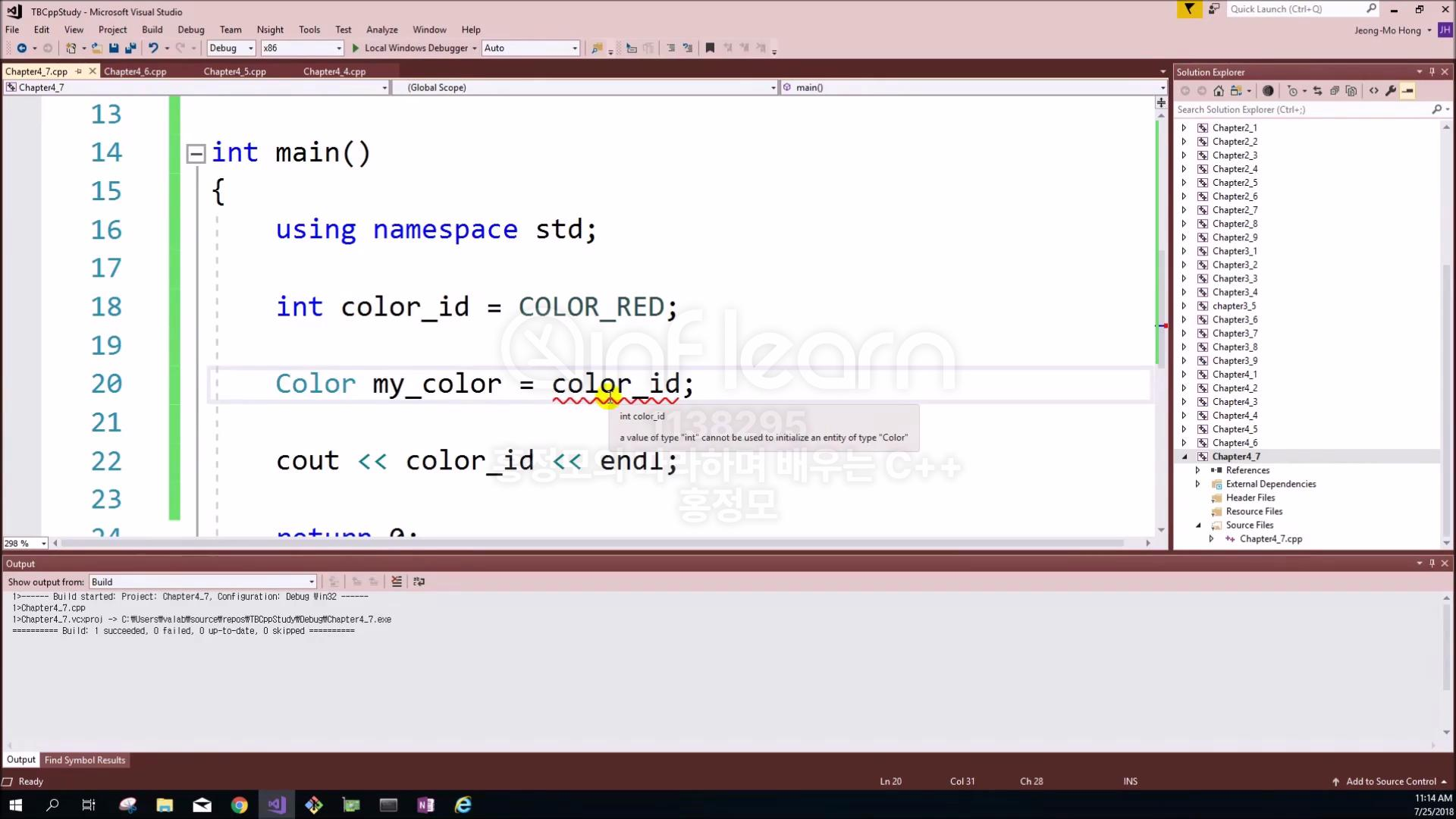Toggle Preview Selected Items in Solution Explorer
1456x819 pixels.
point(1408,91)
